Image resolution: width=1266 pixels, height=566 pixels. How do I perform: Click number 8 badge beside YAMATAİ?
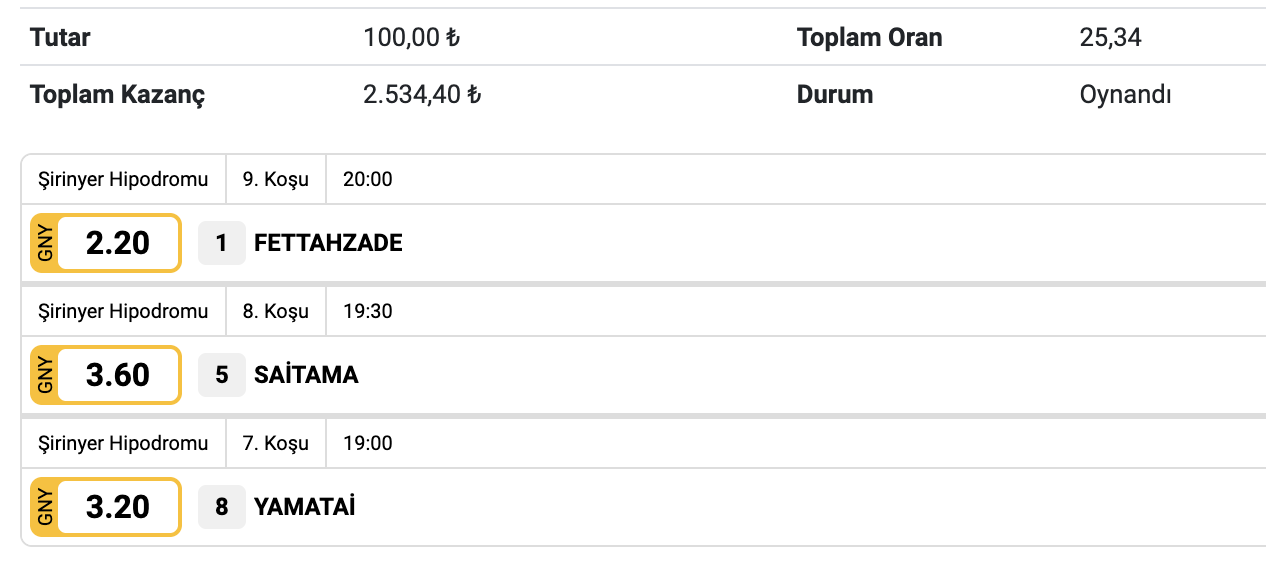[x=221, y=507]
